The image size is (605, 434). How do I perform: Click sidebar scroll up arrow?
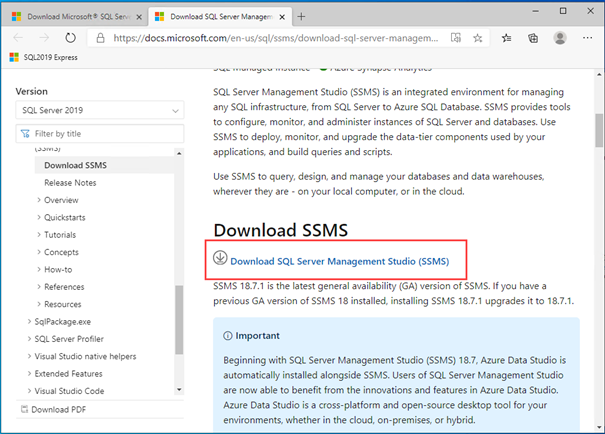[179, 153]
